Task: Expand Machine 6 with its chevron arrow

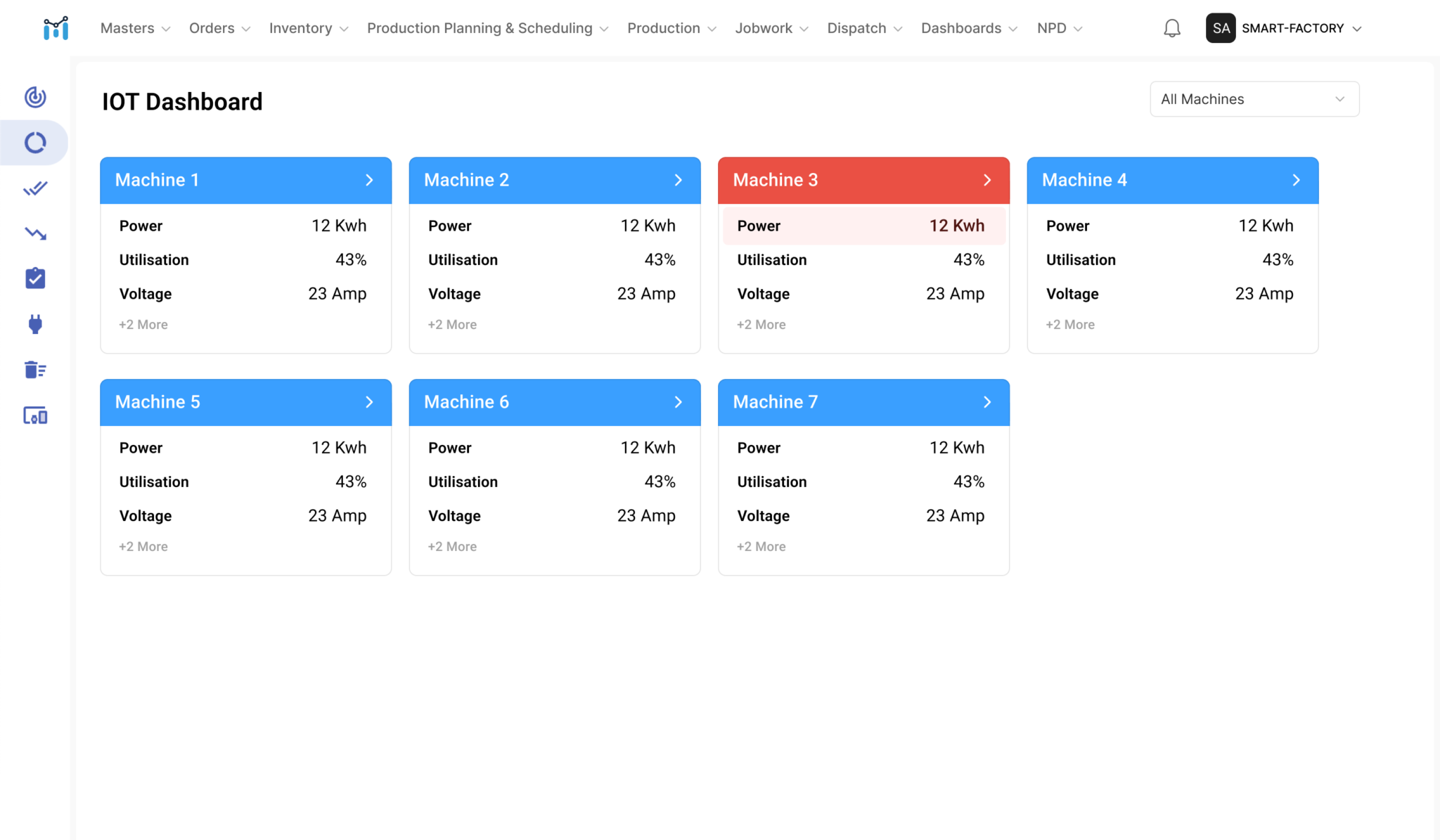Action: 678,402
